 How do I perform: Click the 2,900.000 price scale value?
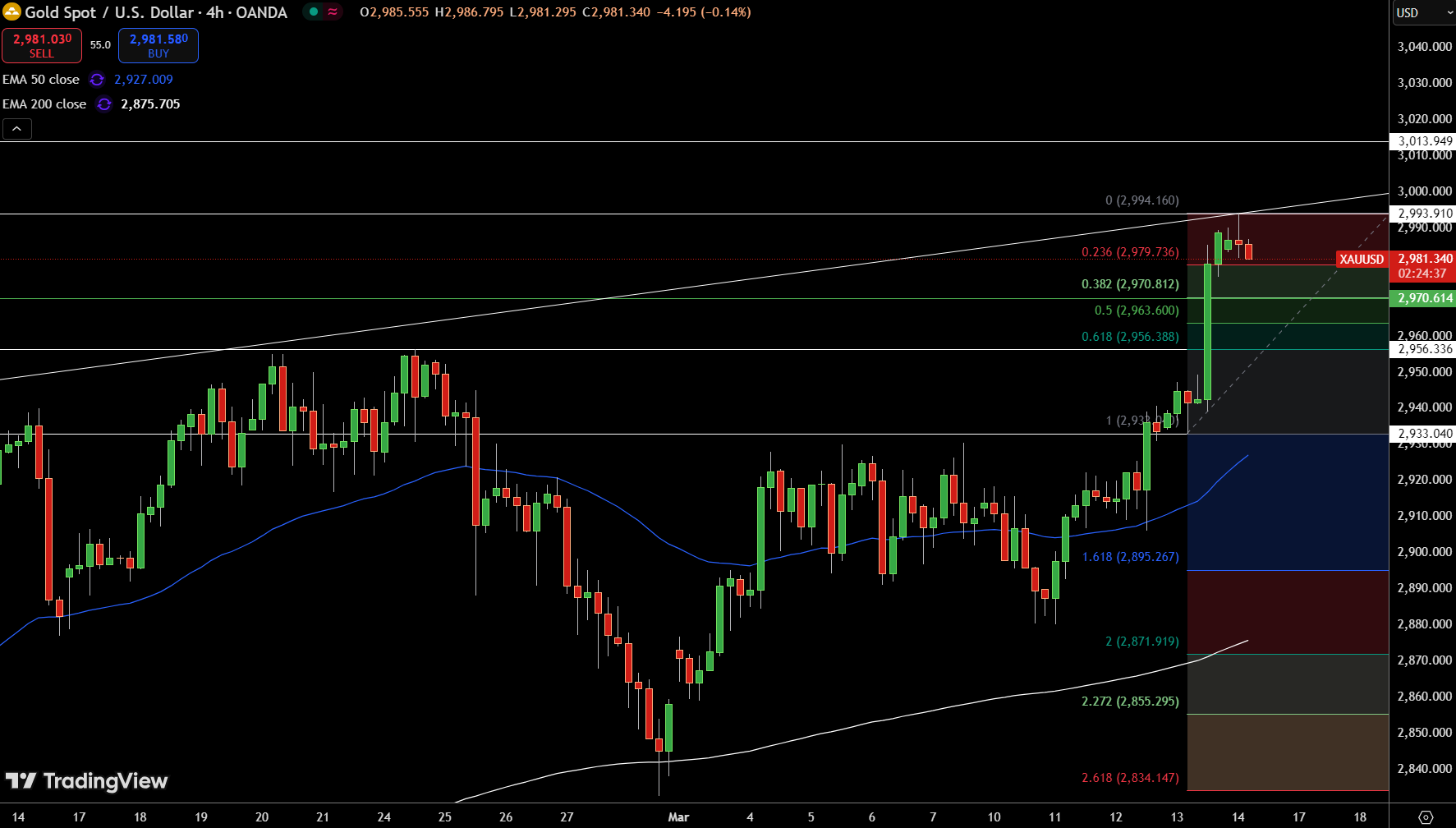pos(1425,552)
